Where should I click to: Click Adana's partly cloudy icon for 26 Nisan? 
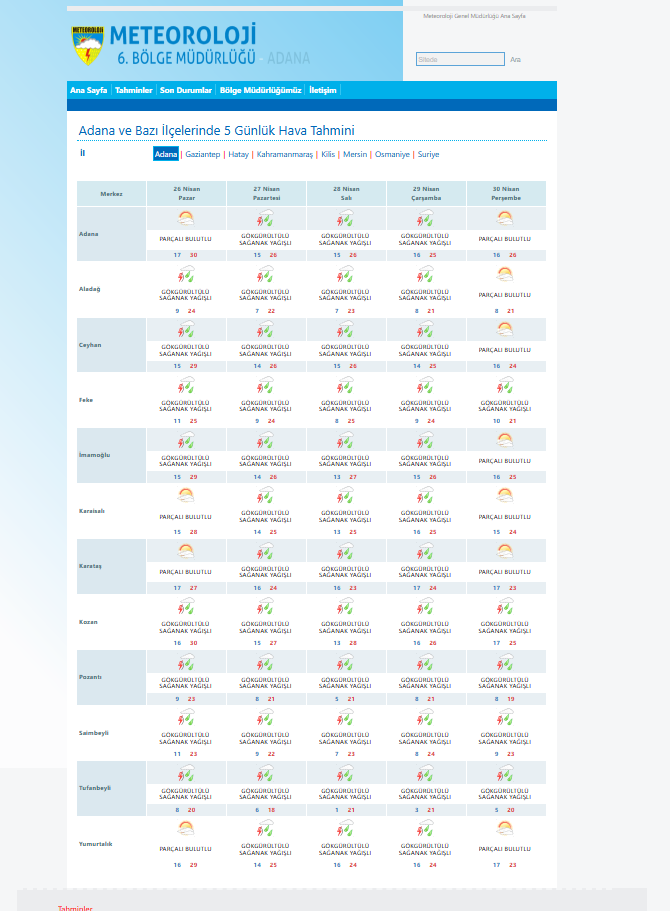(185, 219)
